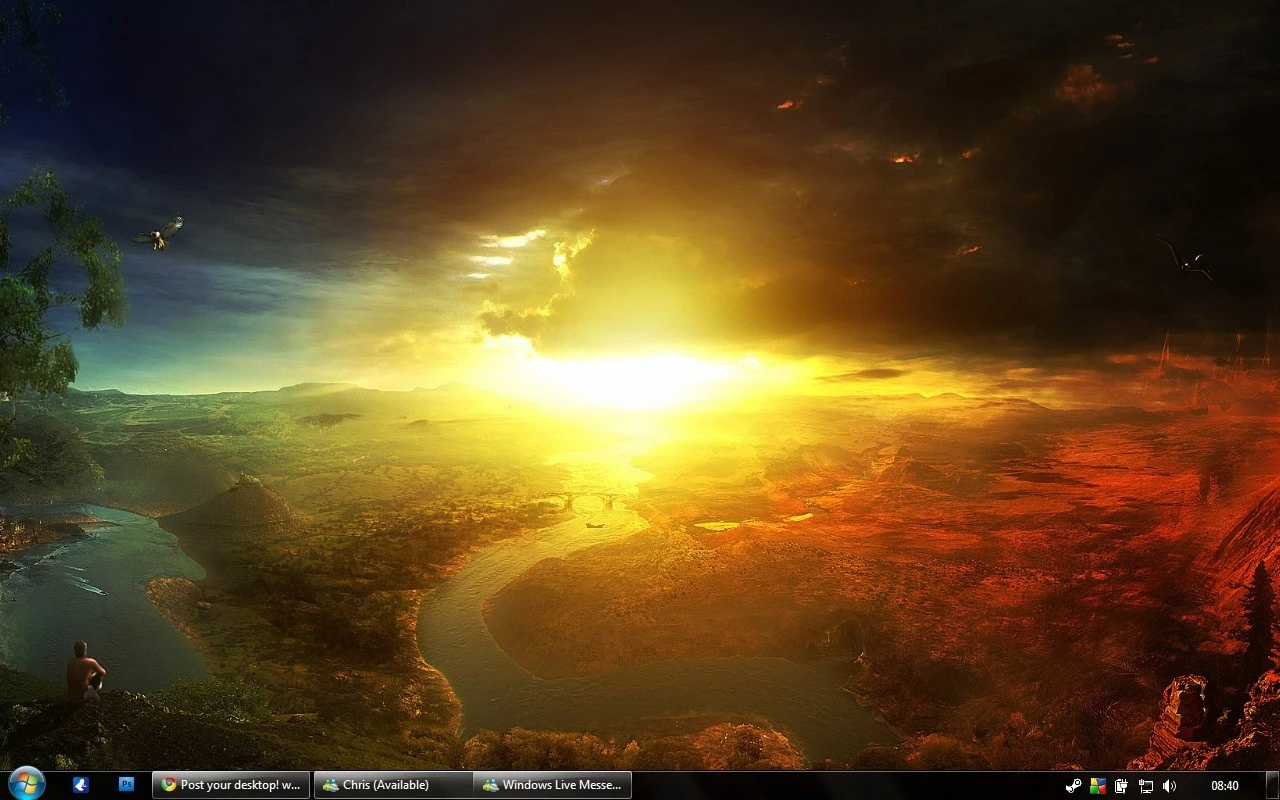Open the network connection tray icon
Screen dimensions: 1280x800
pos(1146,786)
